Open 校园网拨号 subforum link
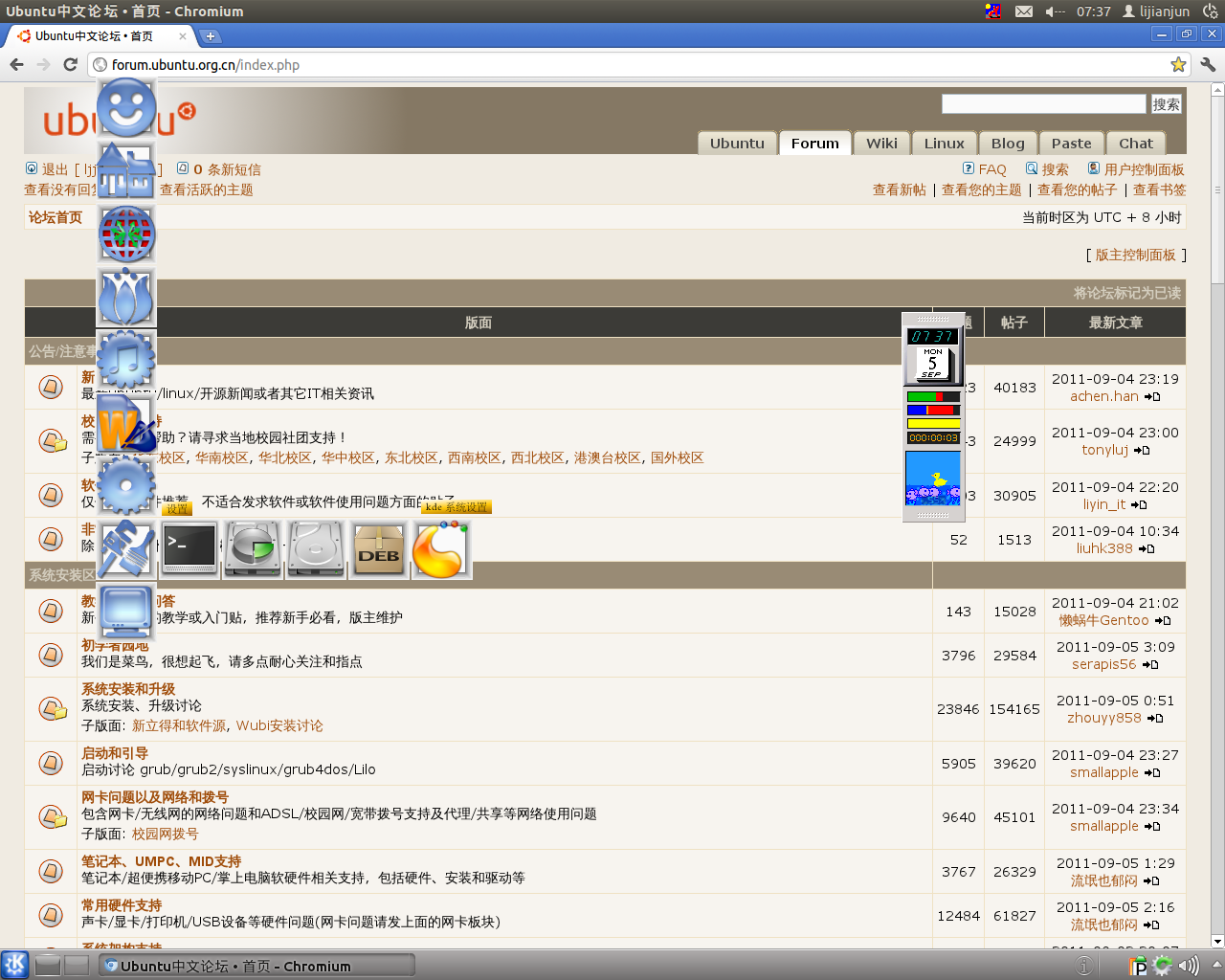The height and width of the screenshot is (980, 1225). pyautogui.click(x=166, y=834)
